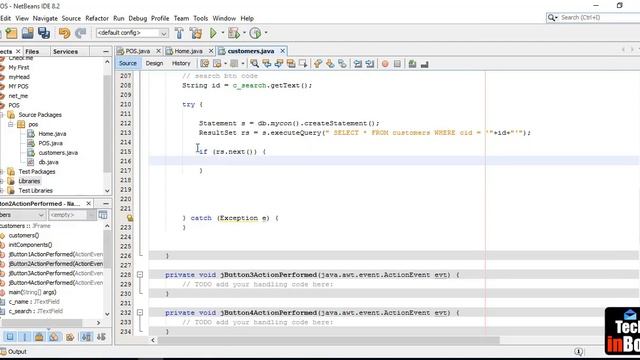Click the Stop Macro Recording icon

click(x=397, y=64)
